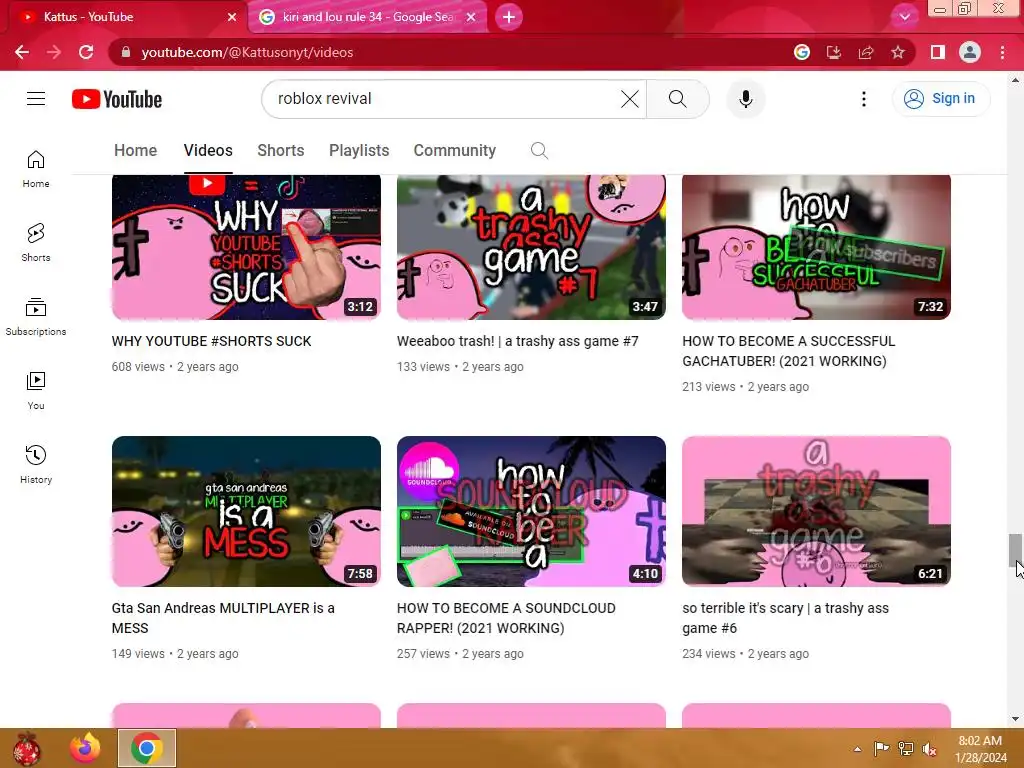Click the channel search magnifier icon

[x=539, y=151]
